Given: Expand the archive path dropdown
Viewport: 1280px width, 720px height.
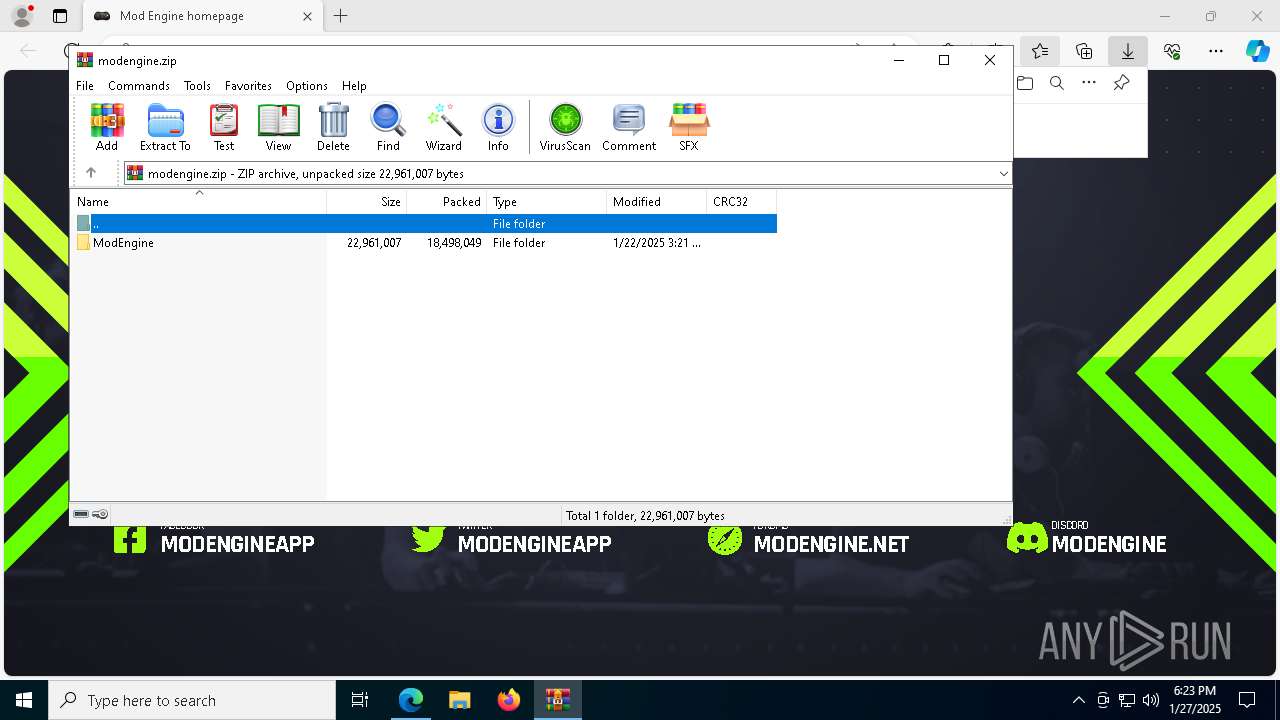Looking at the screenshot, I should pos(1003,174).
